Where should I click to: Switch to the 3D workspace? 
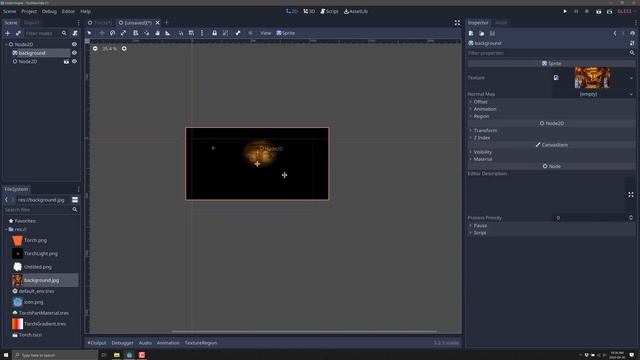(x=309, y=11)
